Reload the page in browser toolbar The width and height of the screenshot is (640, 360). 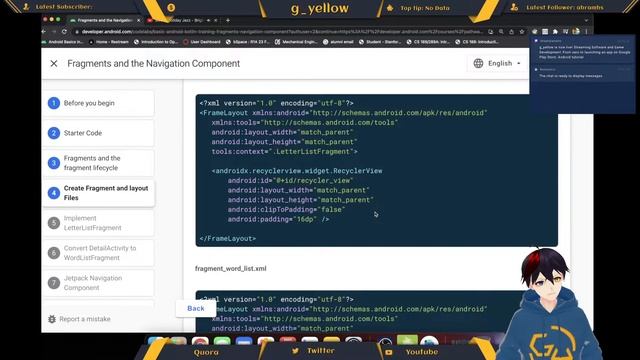[x=64, y=31]
